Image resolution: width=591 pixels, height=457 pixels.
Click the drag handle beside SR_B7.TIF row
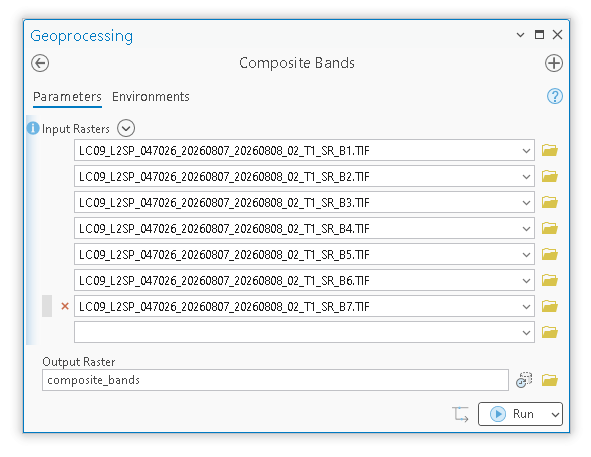(x=47, y=306)
